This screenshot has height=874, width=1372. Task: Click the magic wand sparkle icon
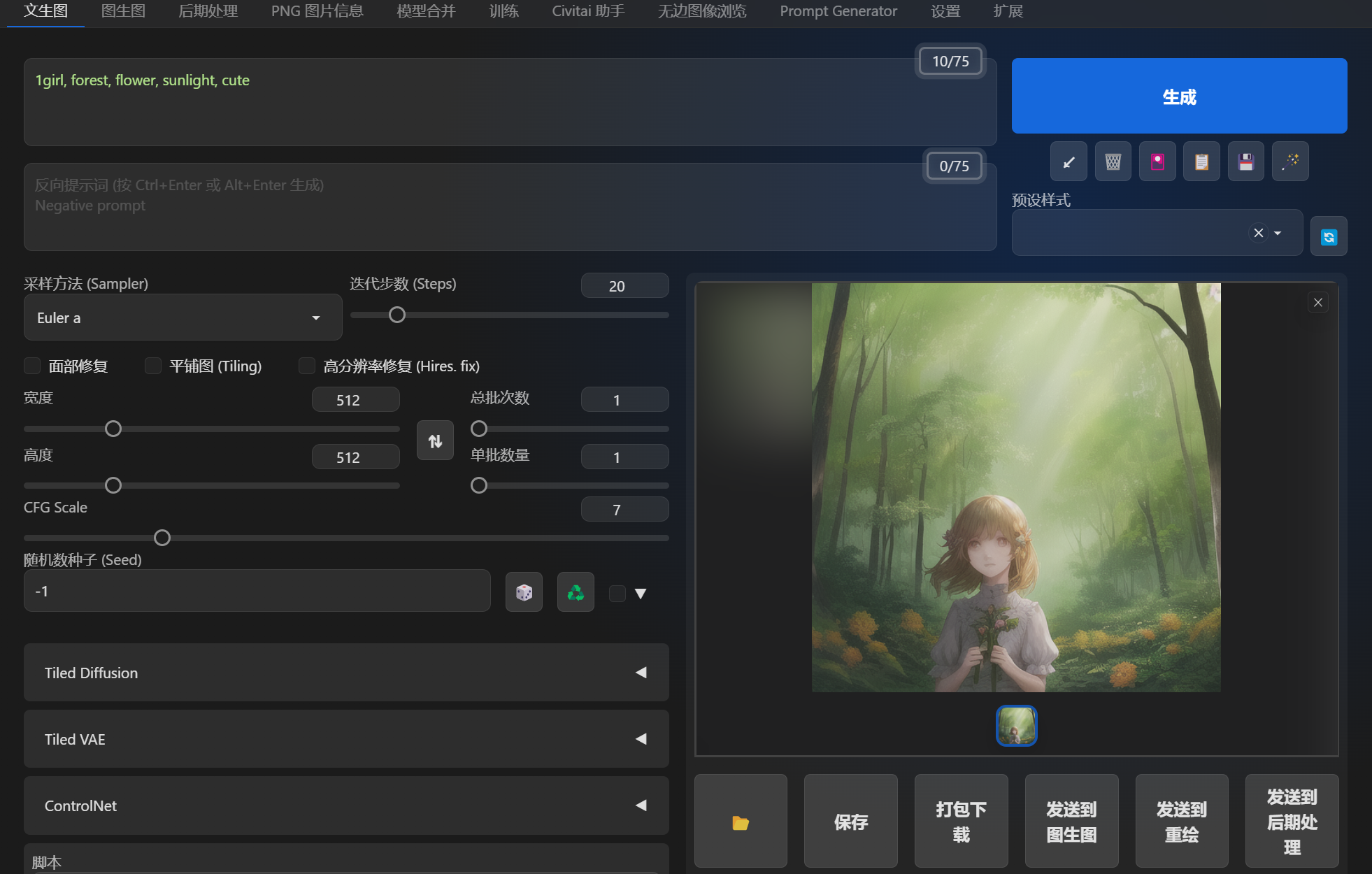[1290, 162]
